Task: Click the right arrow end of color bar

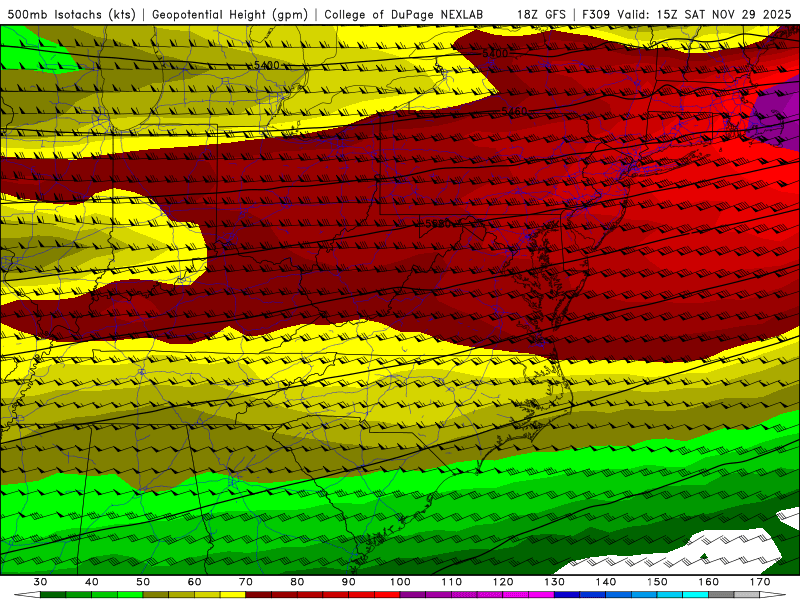Action: coord(773,595)
